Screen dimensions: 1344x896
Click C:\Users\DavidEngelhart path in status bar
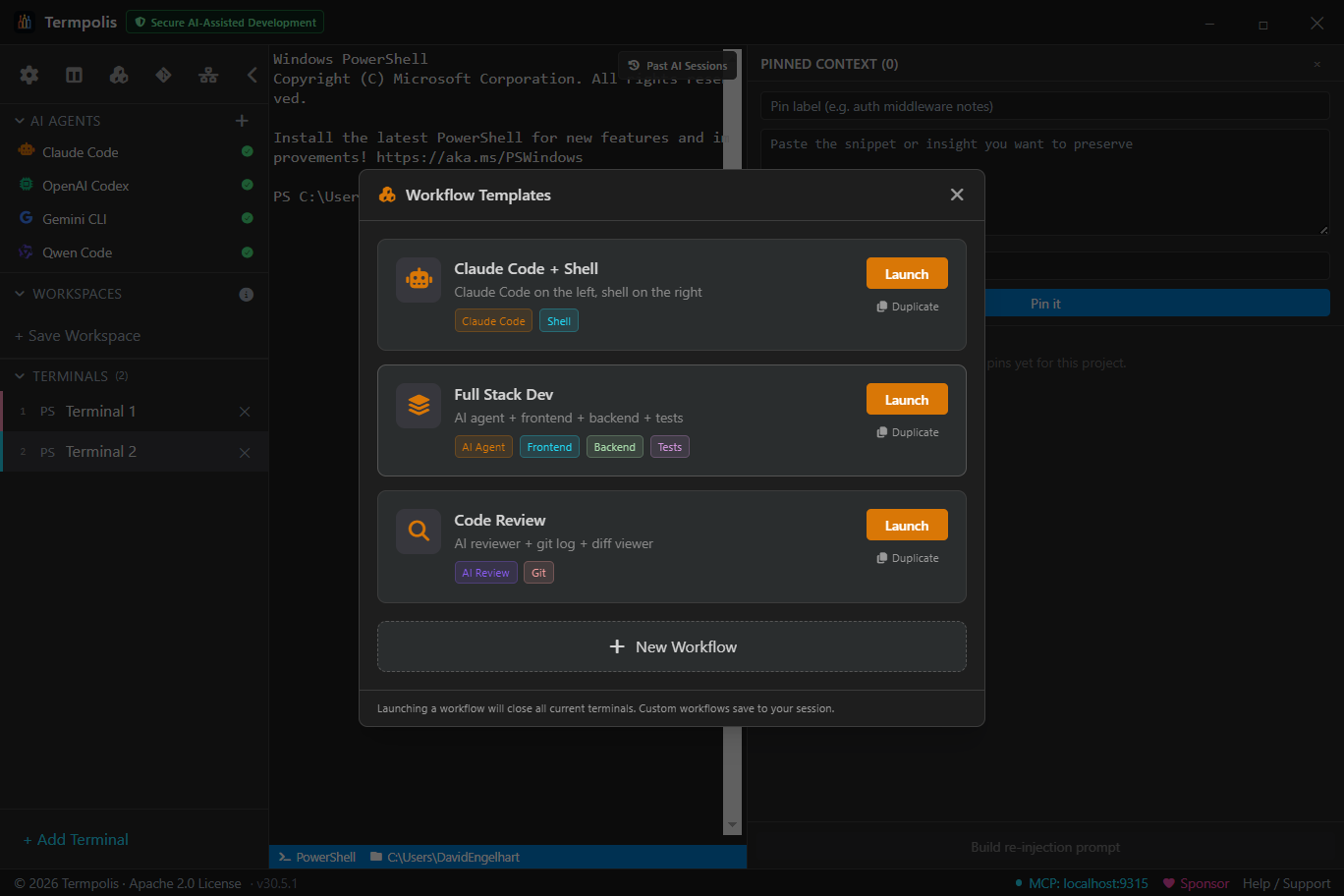[445, 857]
